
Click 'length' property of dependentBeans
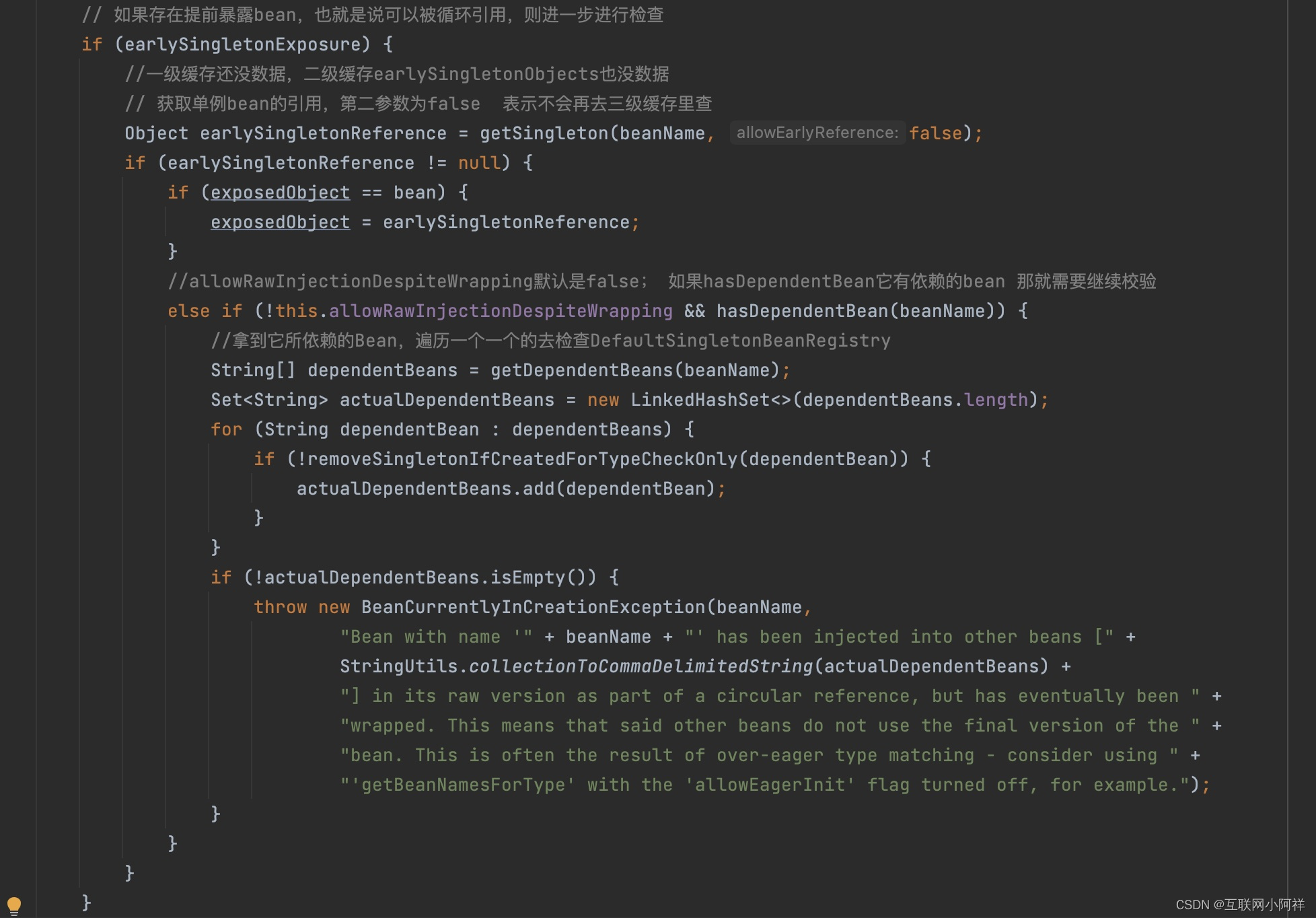click(996, 400)
